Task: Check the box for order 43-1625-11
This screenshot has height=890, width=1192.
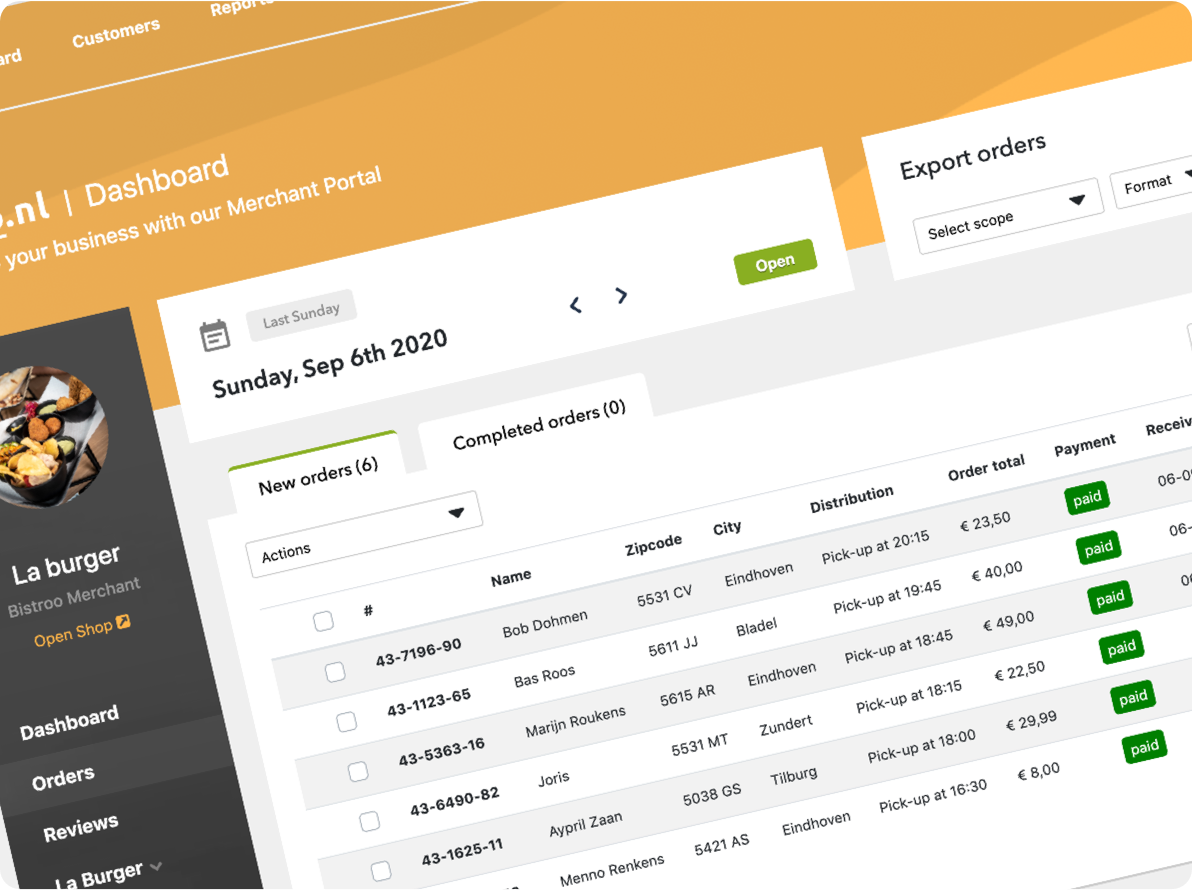Action: 381,870
